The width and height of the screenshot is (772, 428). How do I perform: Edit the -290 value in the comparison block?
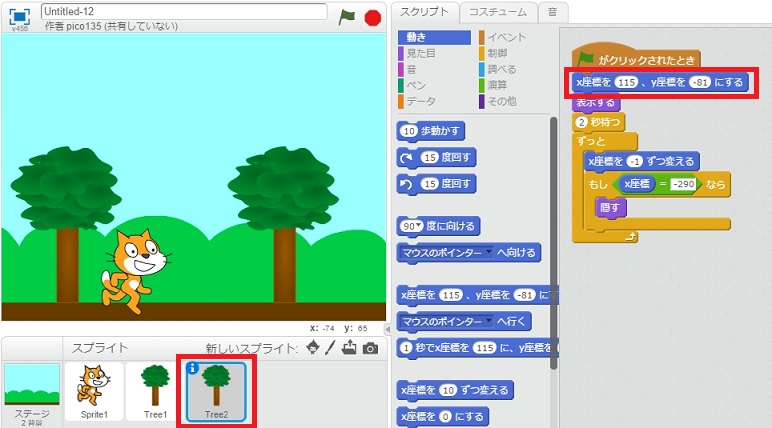[684, 184]
